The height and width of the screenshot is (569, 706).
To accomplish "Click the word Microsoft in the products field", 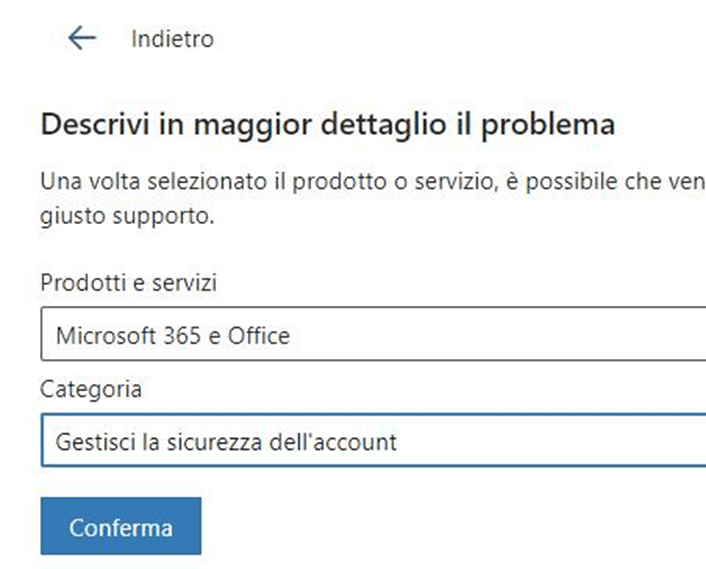I will tap(106, 336).
